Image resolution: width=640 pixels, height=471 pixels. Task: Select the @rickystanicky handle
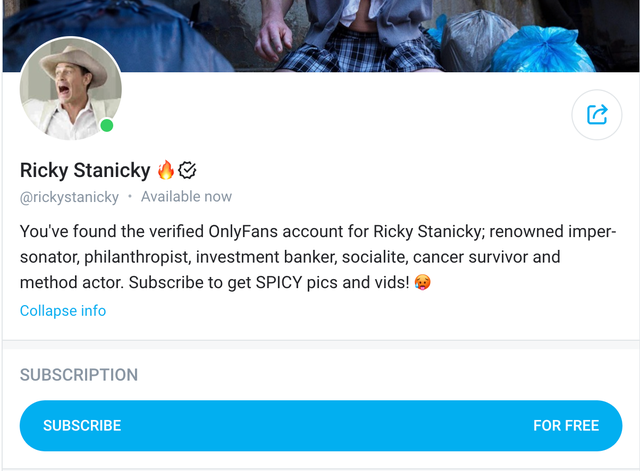(69, 197)
